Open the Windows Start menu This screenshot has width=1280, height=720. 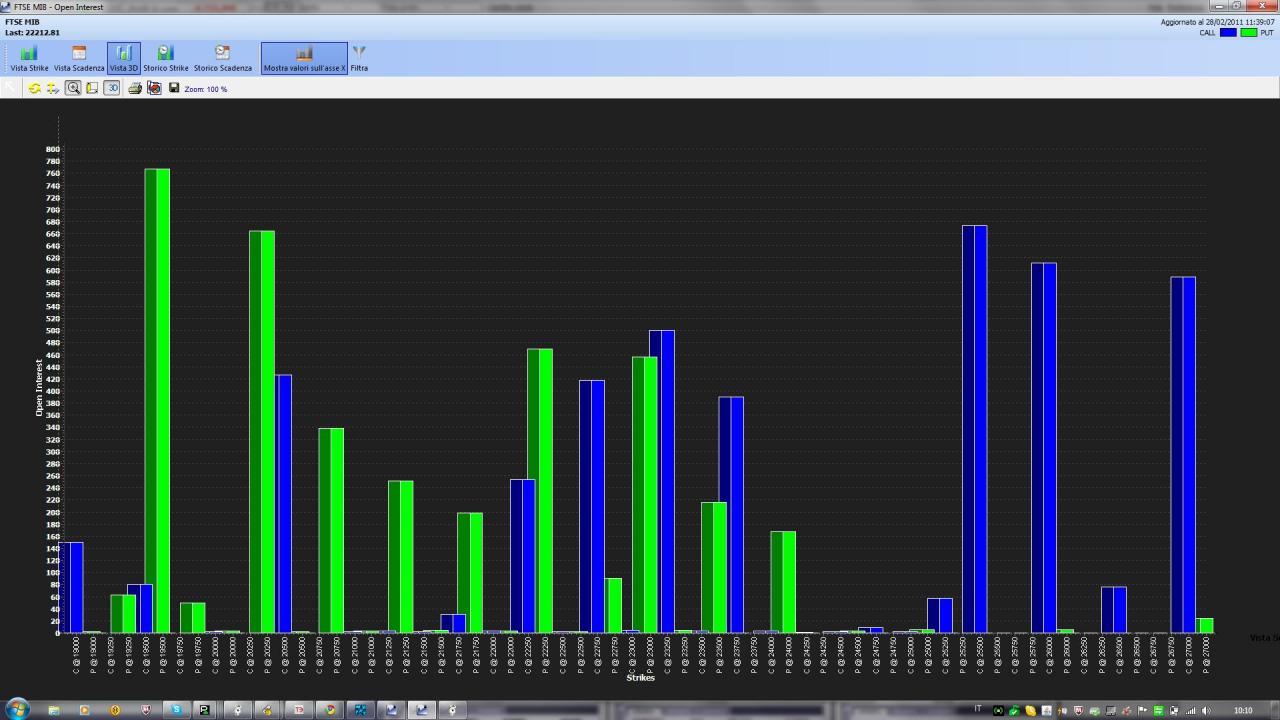(x=17, y=709)
